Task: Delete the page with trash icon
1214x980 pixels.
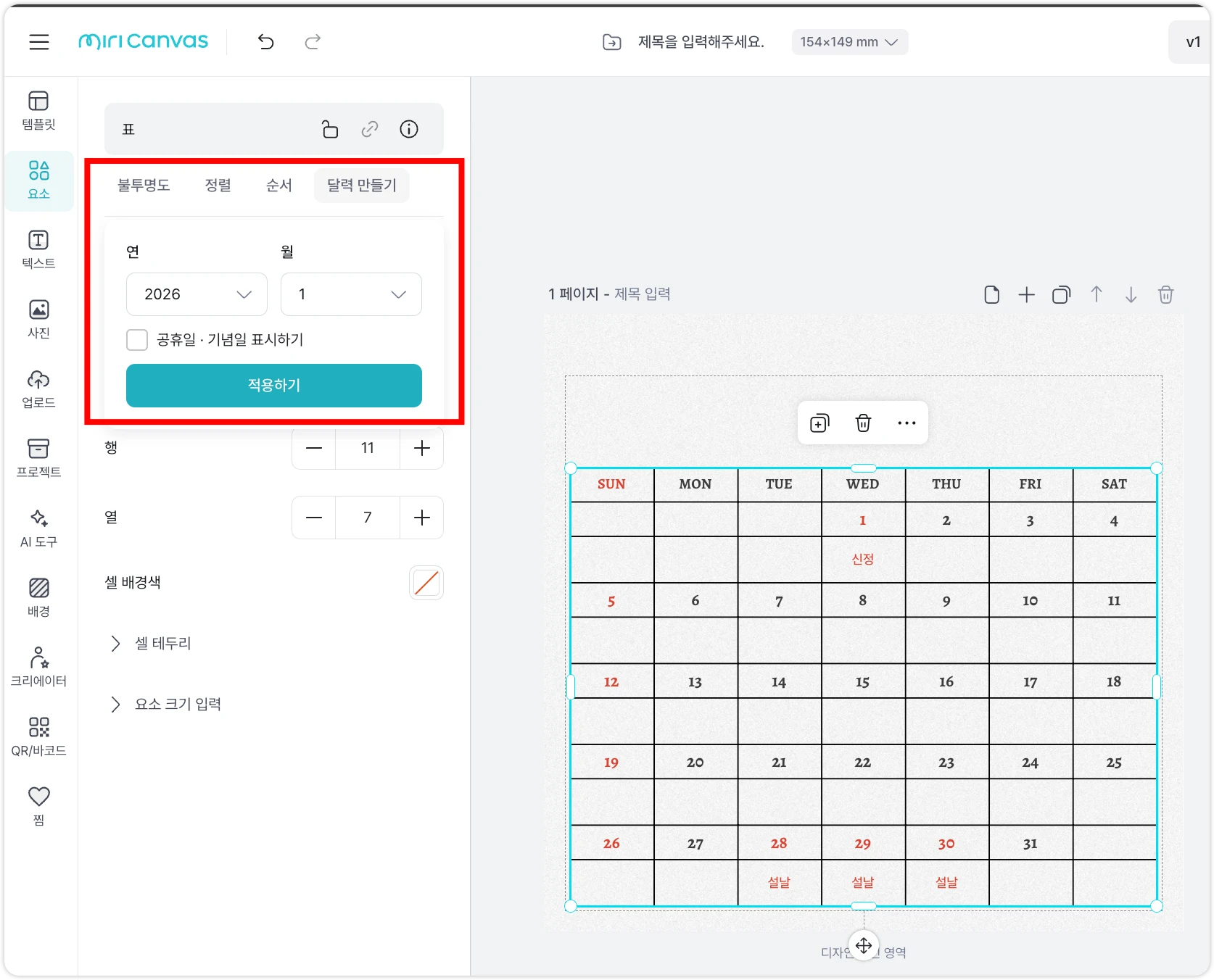Action: tap(1165, 295)
